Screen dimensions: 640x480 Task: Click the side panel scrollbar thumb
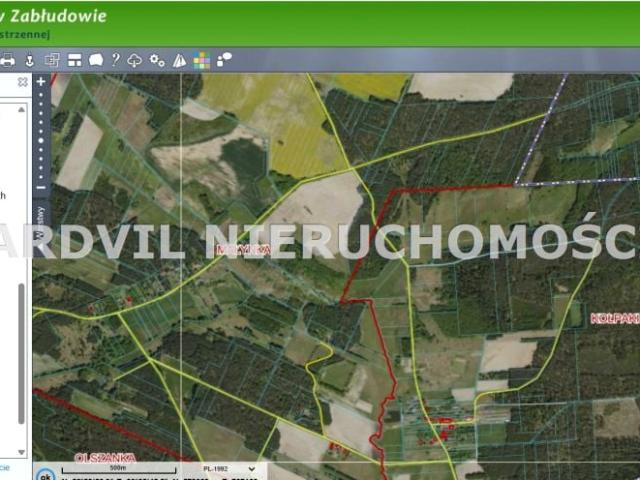(x=21, y=354)
